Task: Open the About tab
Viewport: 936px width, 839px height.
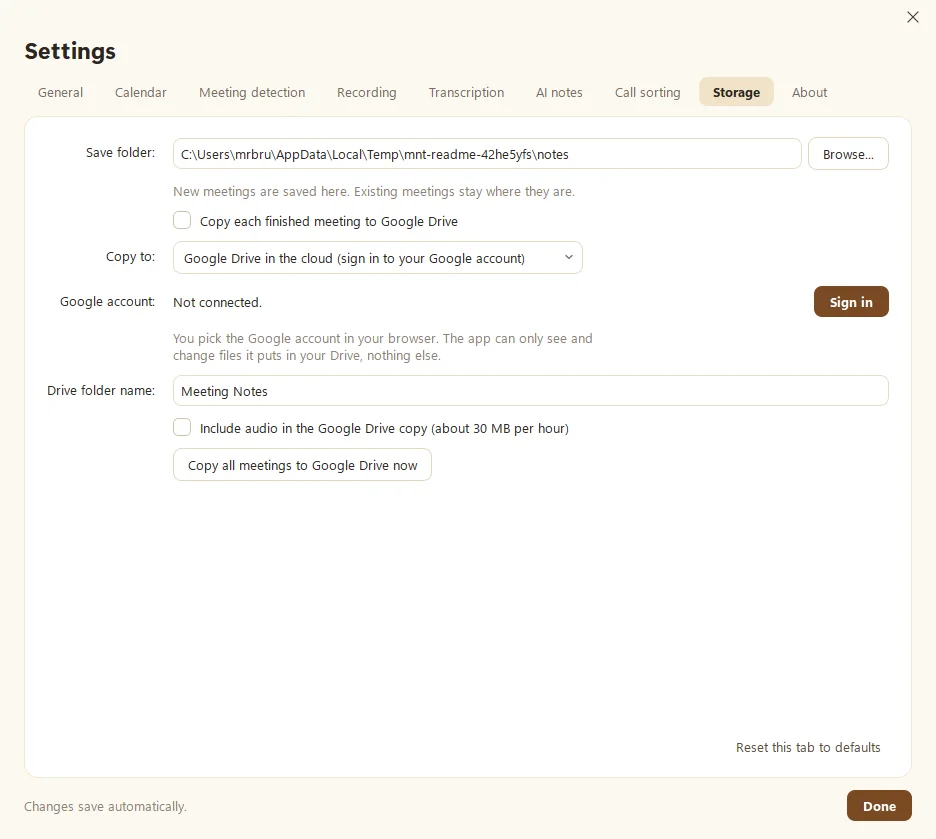Action: [x=809, y=92]
